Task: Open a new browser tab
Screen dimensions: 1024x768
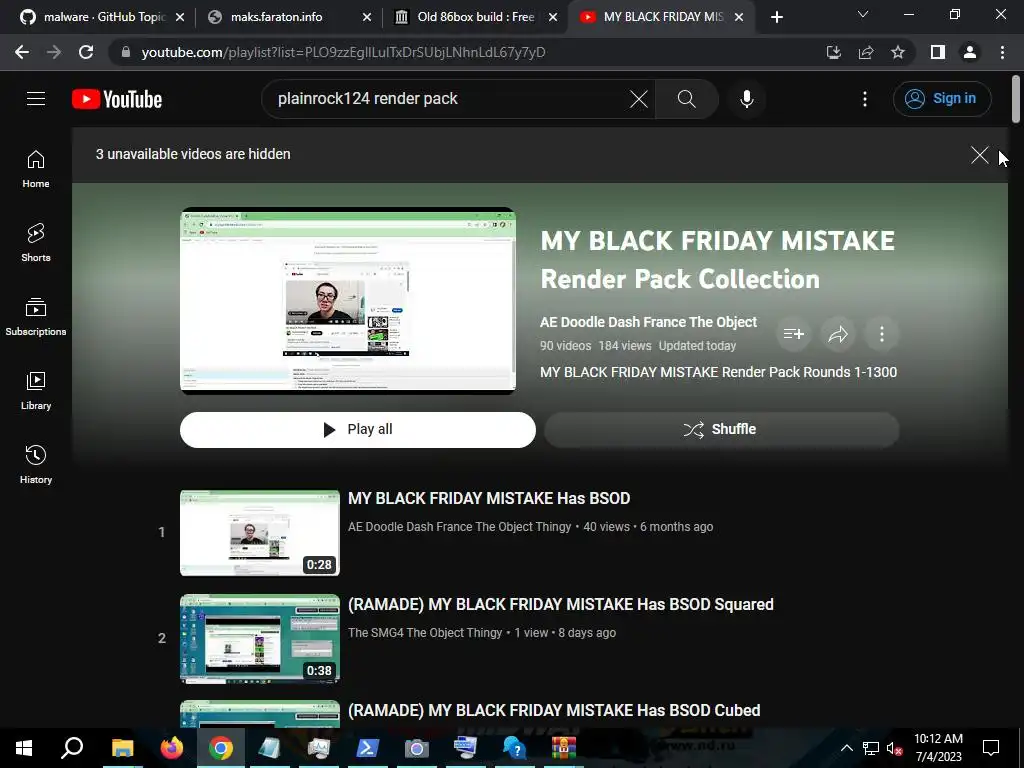Action: click(x=776, y=17)
